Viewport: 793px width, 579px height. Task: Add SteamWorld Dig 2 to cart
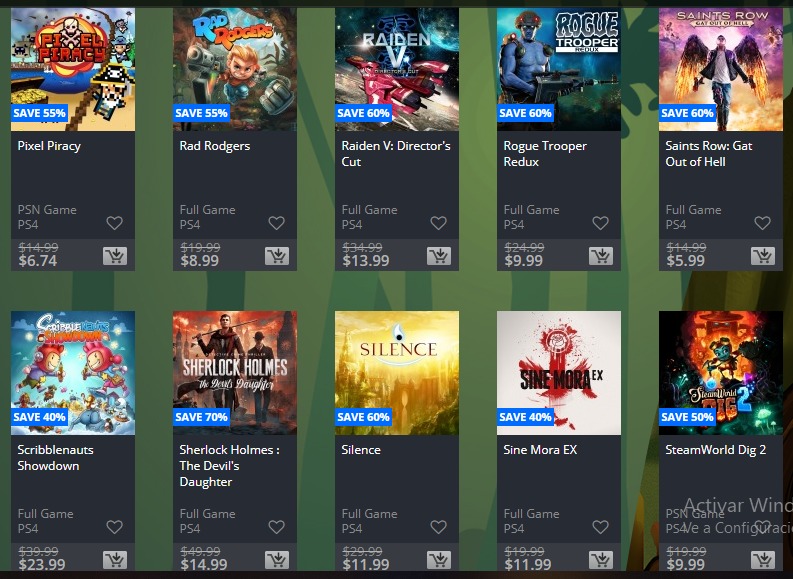tap(763, 560)
